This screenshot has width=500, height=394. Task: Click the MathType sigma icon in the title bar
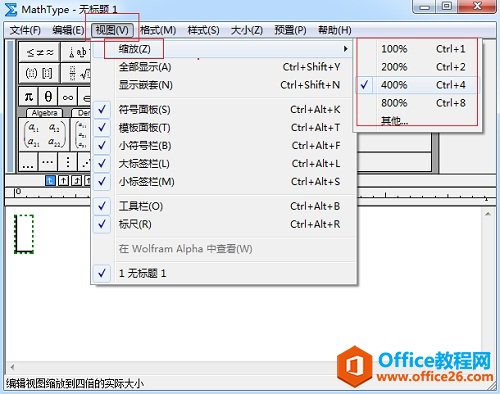[x=11, y=9]
